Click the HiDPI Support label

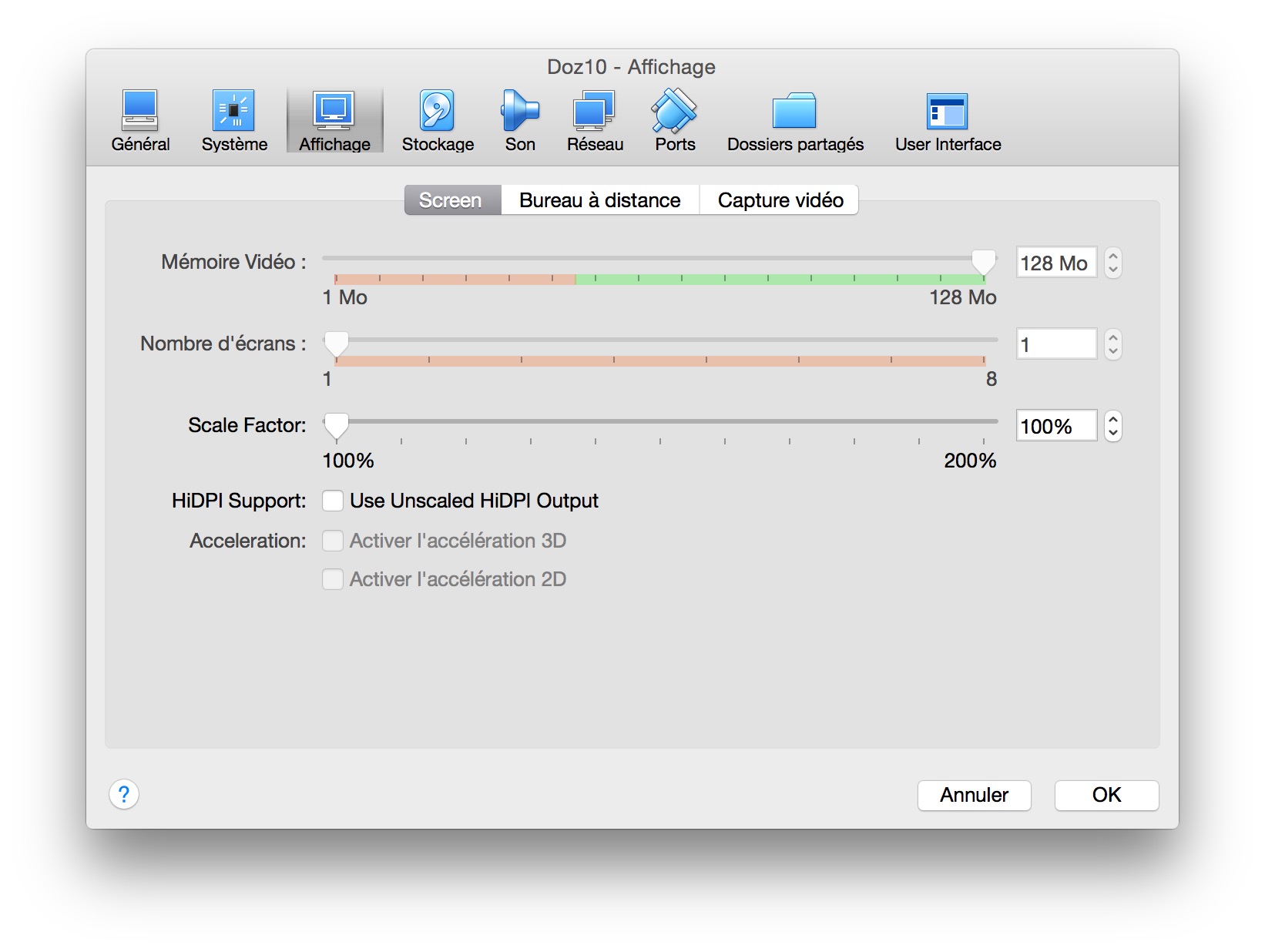[239, 501]
